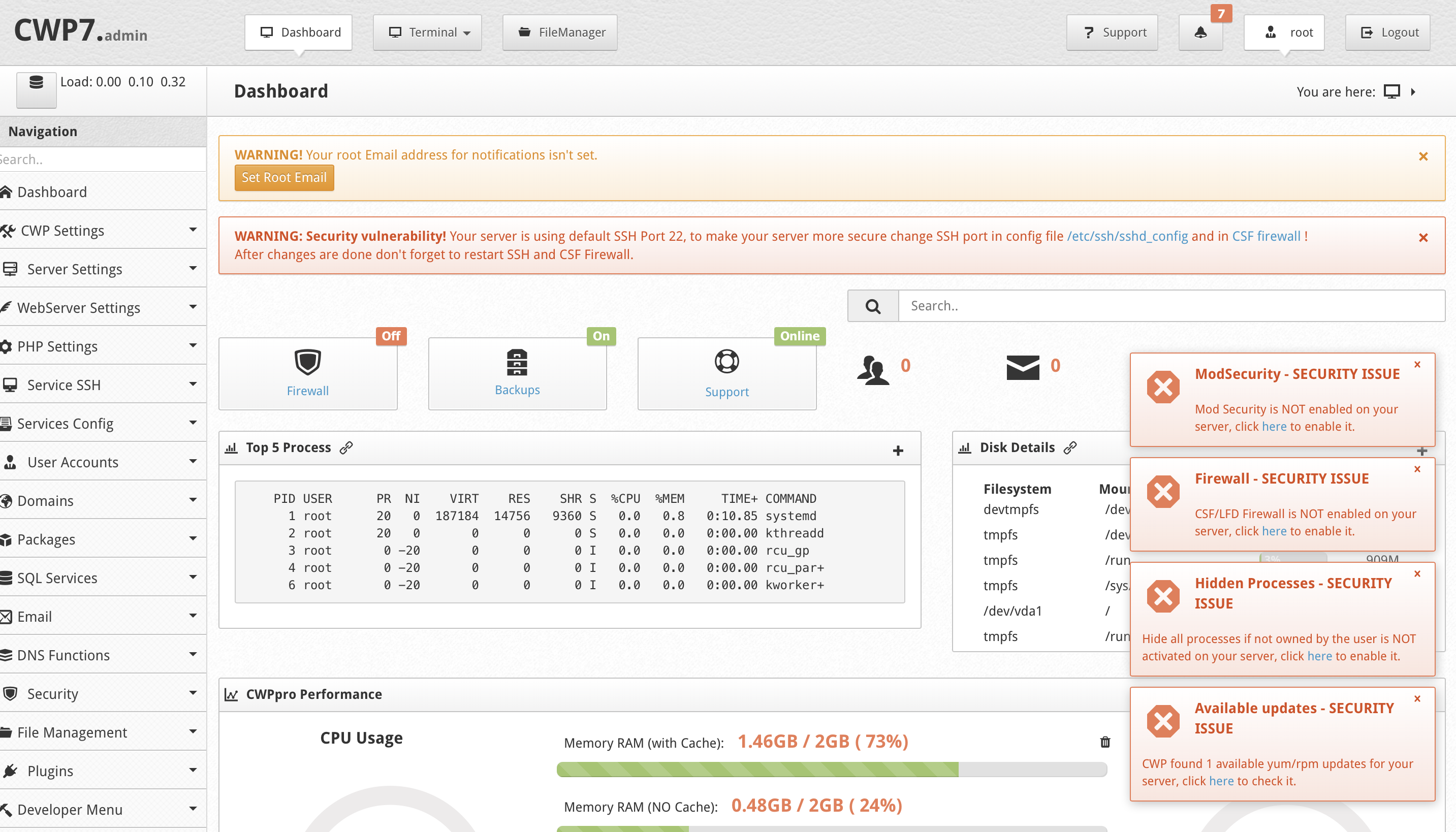The width and height of the screenshot is (1456, 832).
Task: Open the Terminal dropdown
Action: [427, 33]
